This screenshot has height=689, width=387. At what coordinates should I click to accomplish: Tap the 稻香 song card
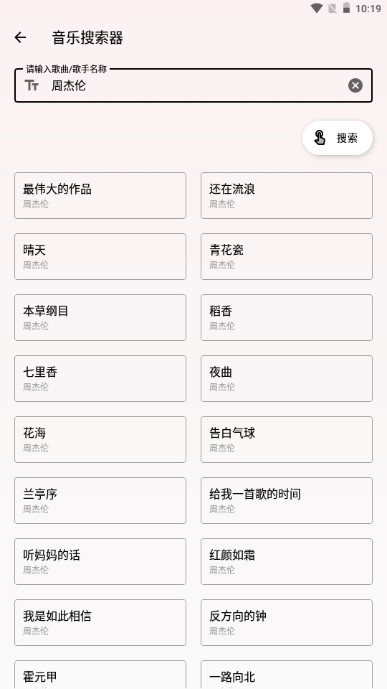coord(286,318)
